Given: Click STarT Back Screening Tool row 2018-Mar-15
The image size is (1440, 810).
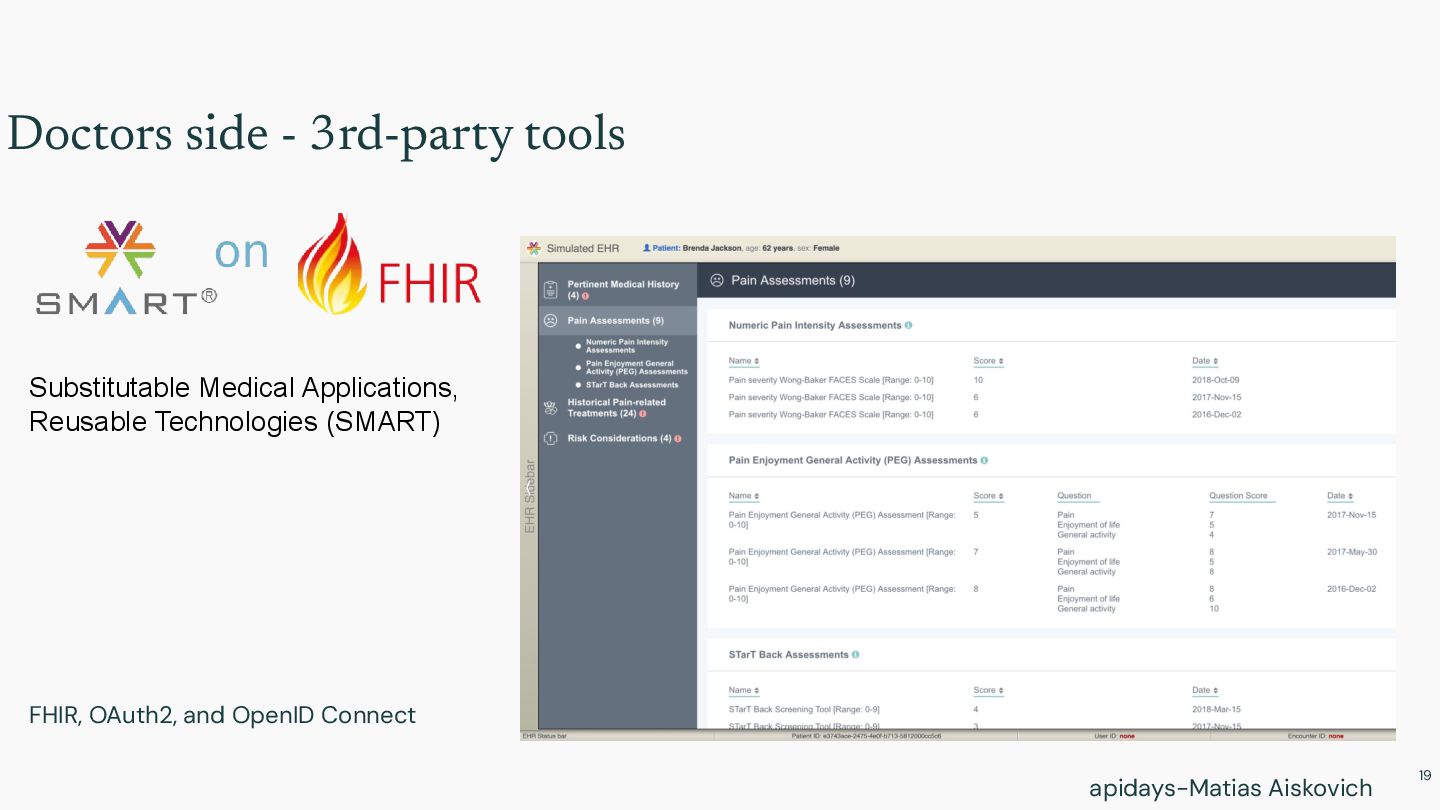Looking at the screenshot, I should pyautogui.click(x=1050, y=709).
